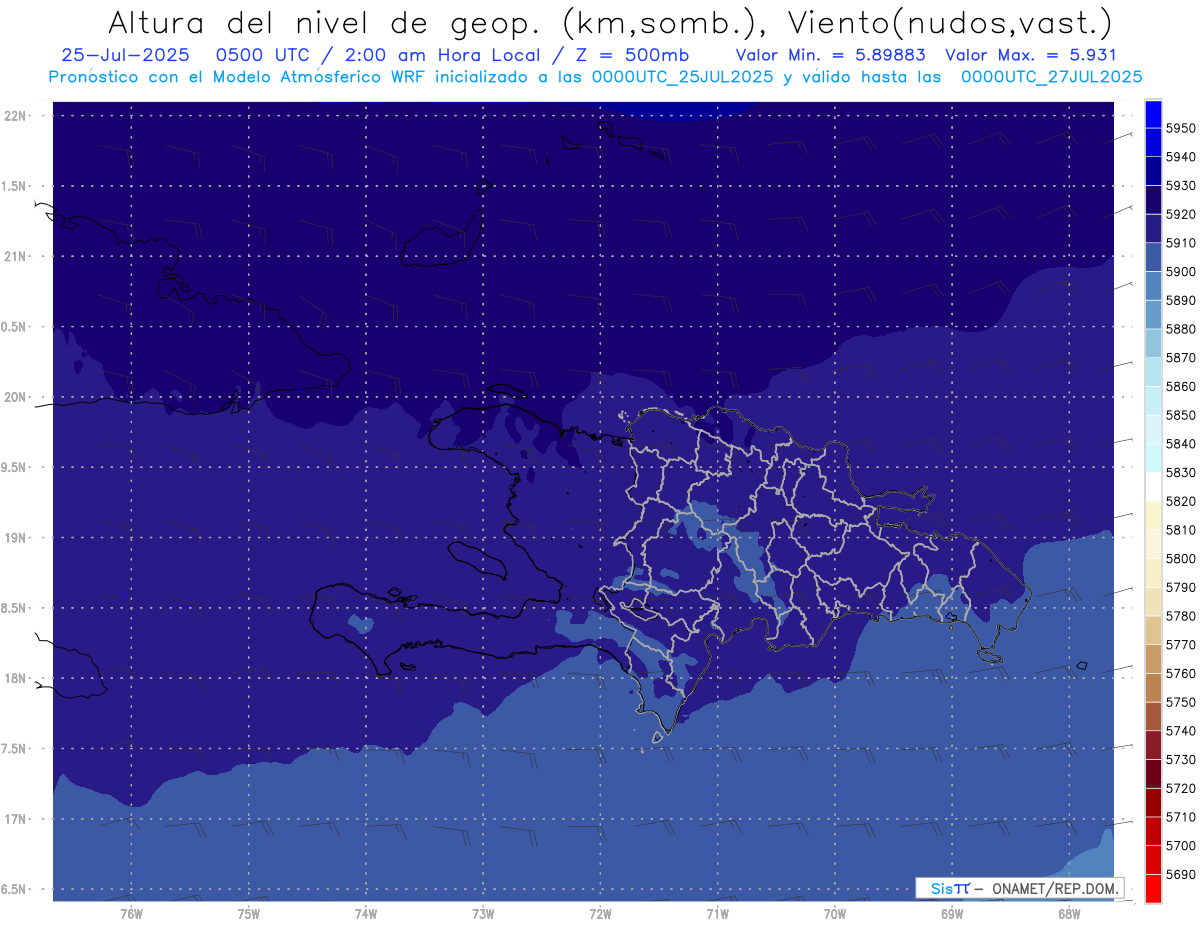Screen dimensions: 1200x927
Task: Click the 5710 value on the color scale
Action: click(x=1181, y=817)
